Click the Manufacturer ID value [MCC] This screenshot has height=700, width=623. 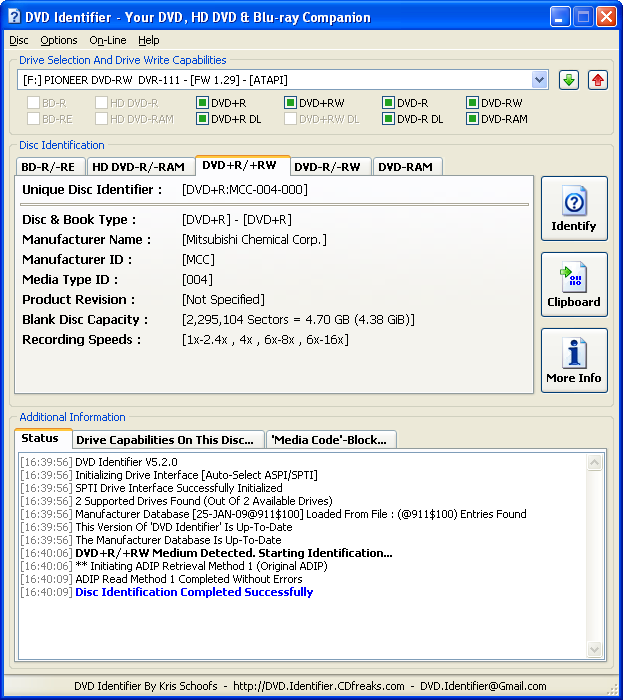(x=198, y=260)
